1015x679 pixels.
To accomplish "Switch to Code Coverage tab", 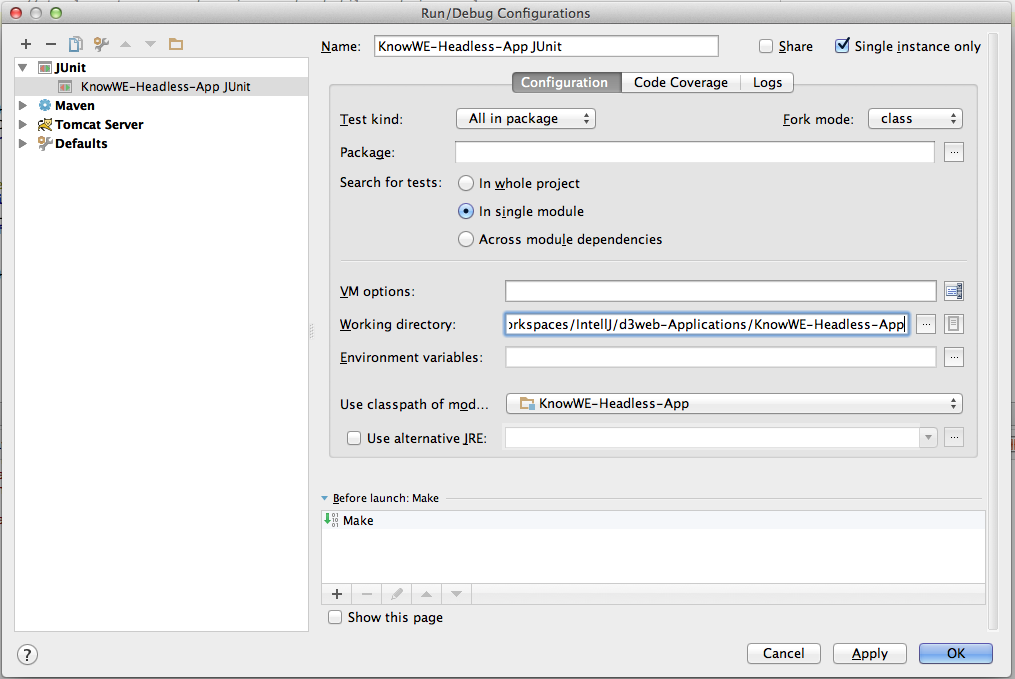I will pos(680,82).
